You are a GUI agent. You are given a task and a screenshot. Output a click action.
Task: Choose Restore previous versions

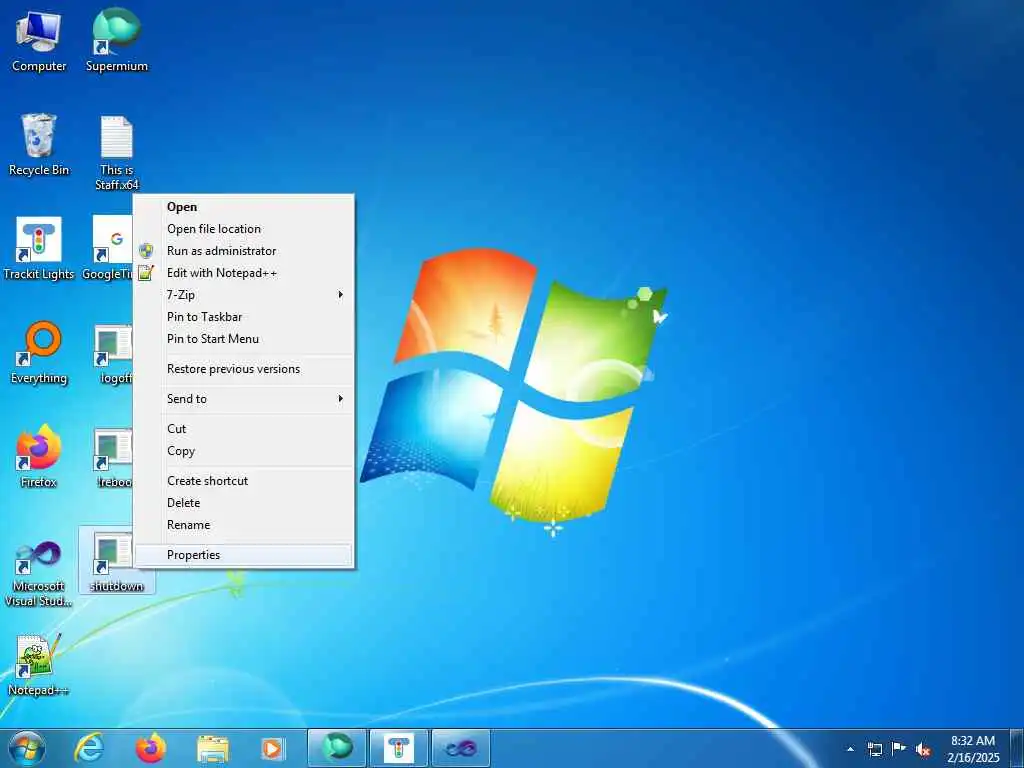(x=244, y=368)
